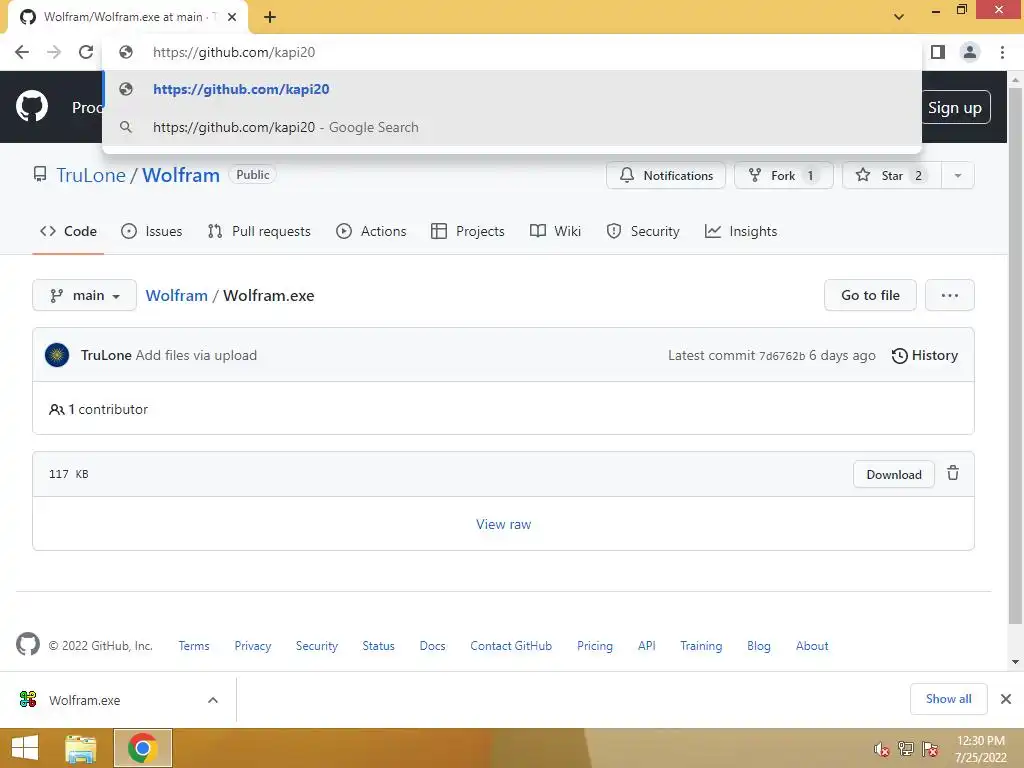Open the Status footer link
Image resolution: width=1024 pixels, height=768 pixels.
click(x=379, y=646)
